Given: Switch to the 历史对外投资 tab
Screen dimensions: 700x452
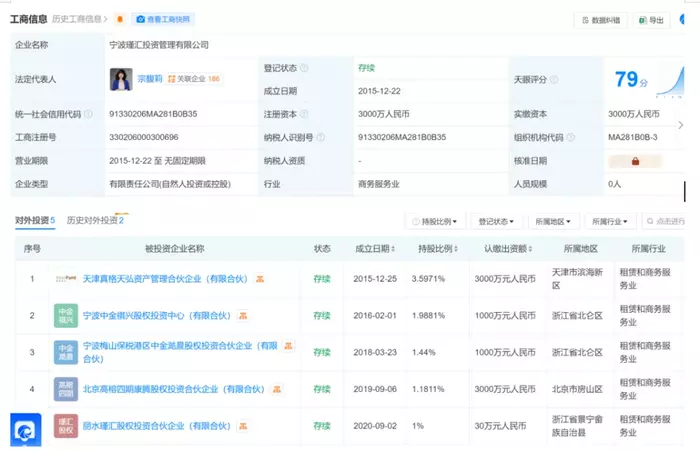Looking at the screenshot, I should 94,220.
